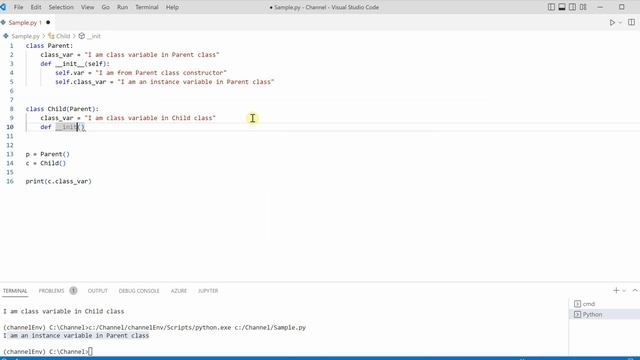The width and height of the screenshot is (640, 360).
Task: Create a new terminal with plus icon
Action: click(x=616, y=290)
